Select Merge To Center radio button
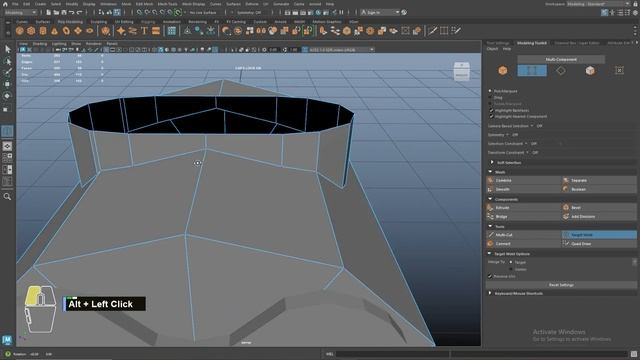Image resolution: width=640 pixels, height=360 pixels. (x=511, y=269)
